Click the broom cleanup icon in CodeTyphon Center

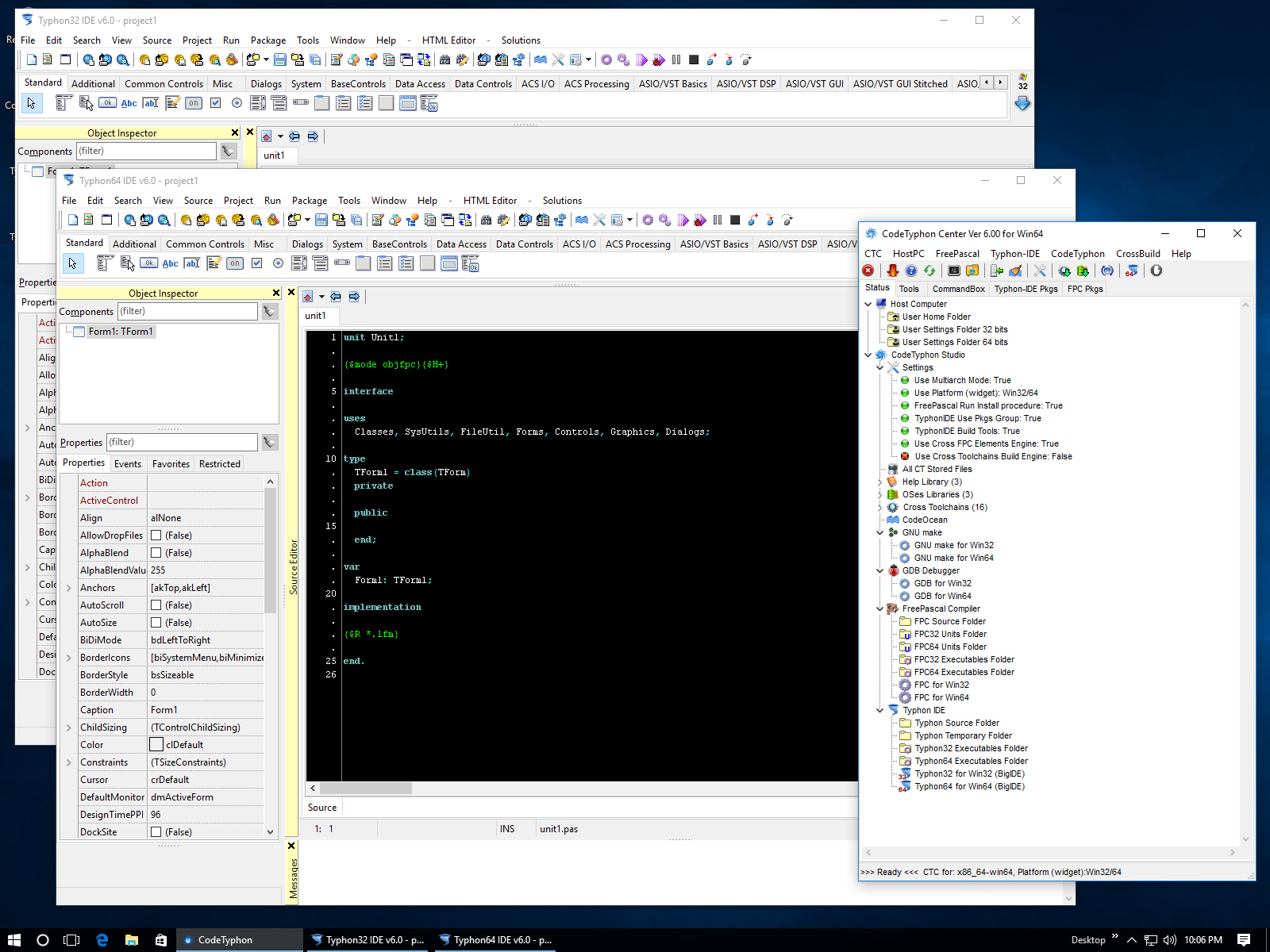click(x=1015, y=271)
